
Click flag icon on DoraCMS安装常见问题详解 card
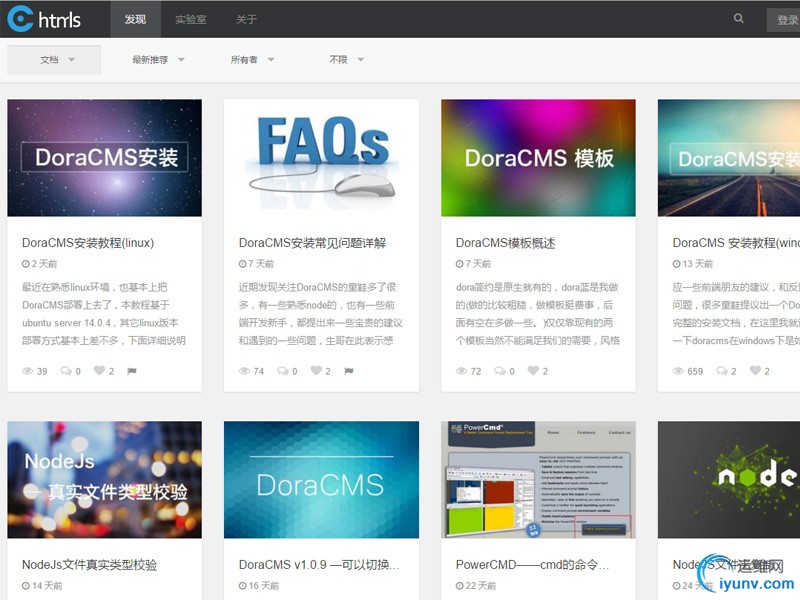click(x=348, y=371)
